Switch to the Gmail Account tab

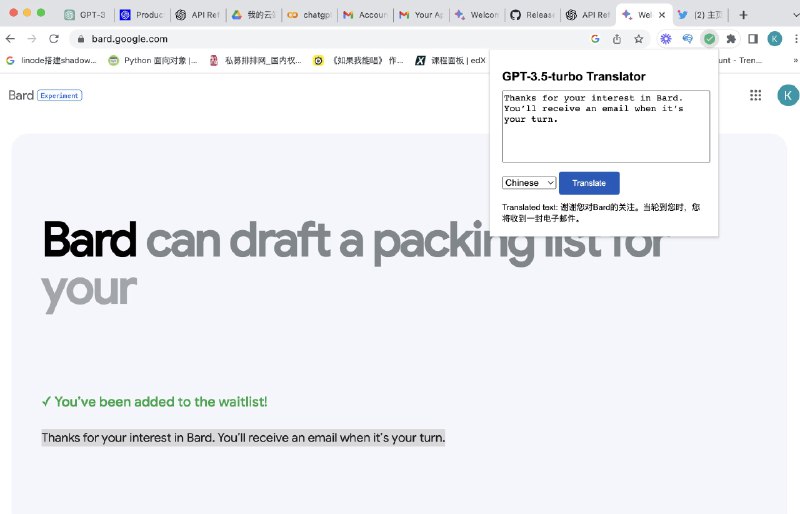(x=365, y=15)
